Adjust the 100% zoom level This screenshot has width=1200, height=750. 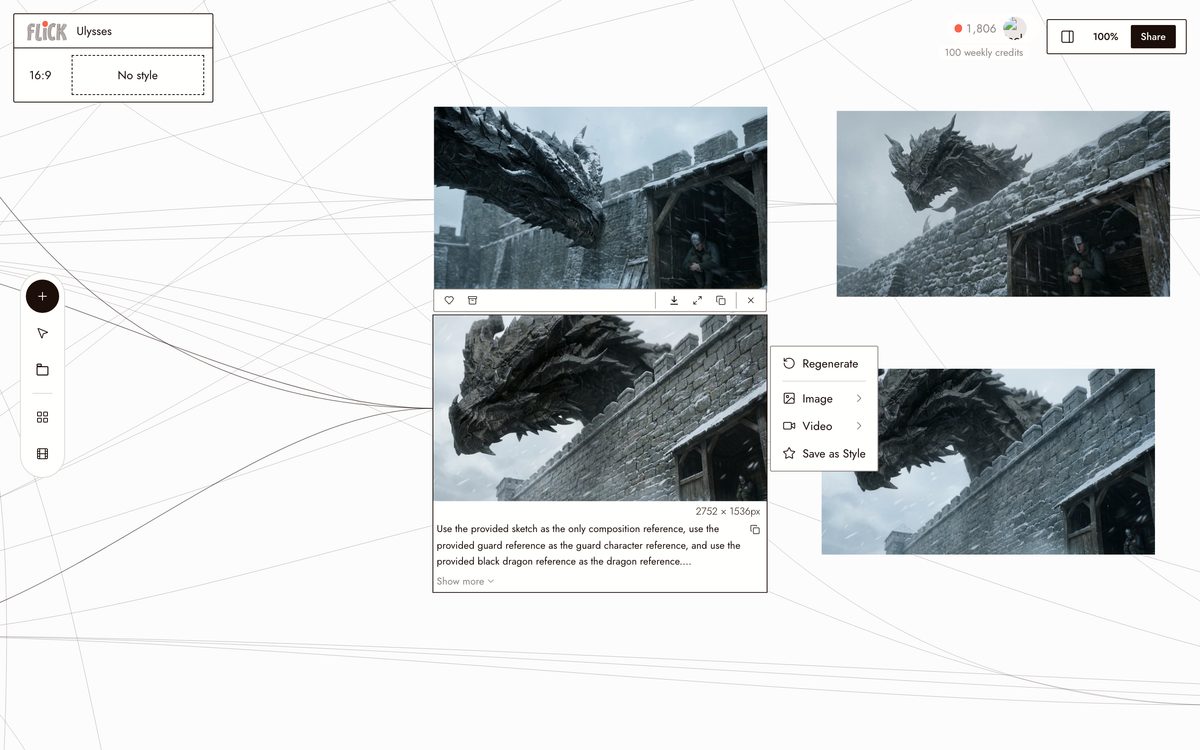(x=1105, y=36)
